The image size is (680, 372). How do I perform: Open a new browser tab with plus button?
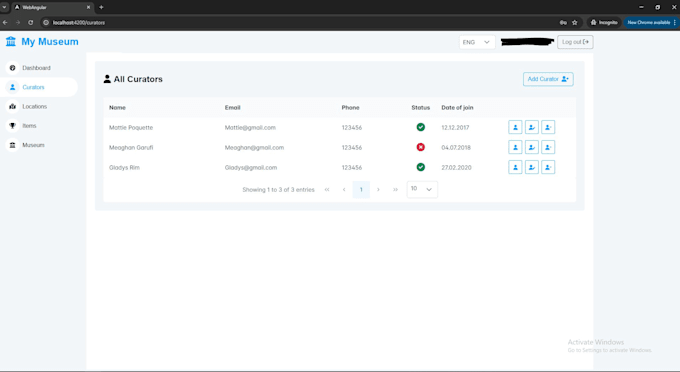coord(101,7)
